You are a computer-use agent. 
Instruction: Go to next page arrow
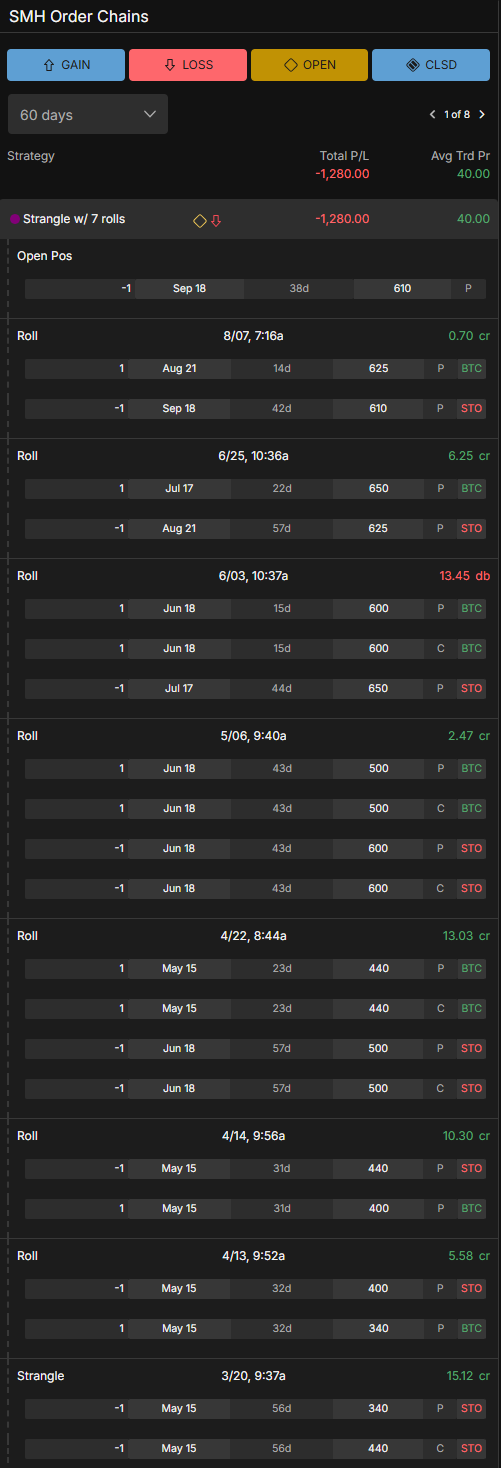482,115
